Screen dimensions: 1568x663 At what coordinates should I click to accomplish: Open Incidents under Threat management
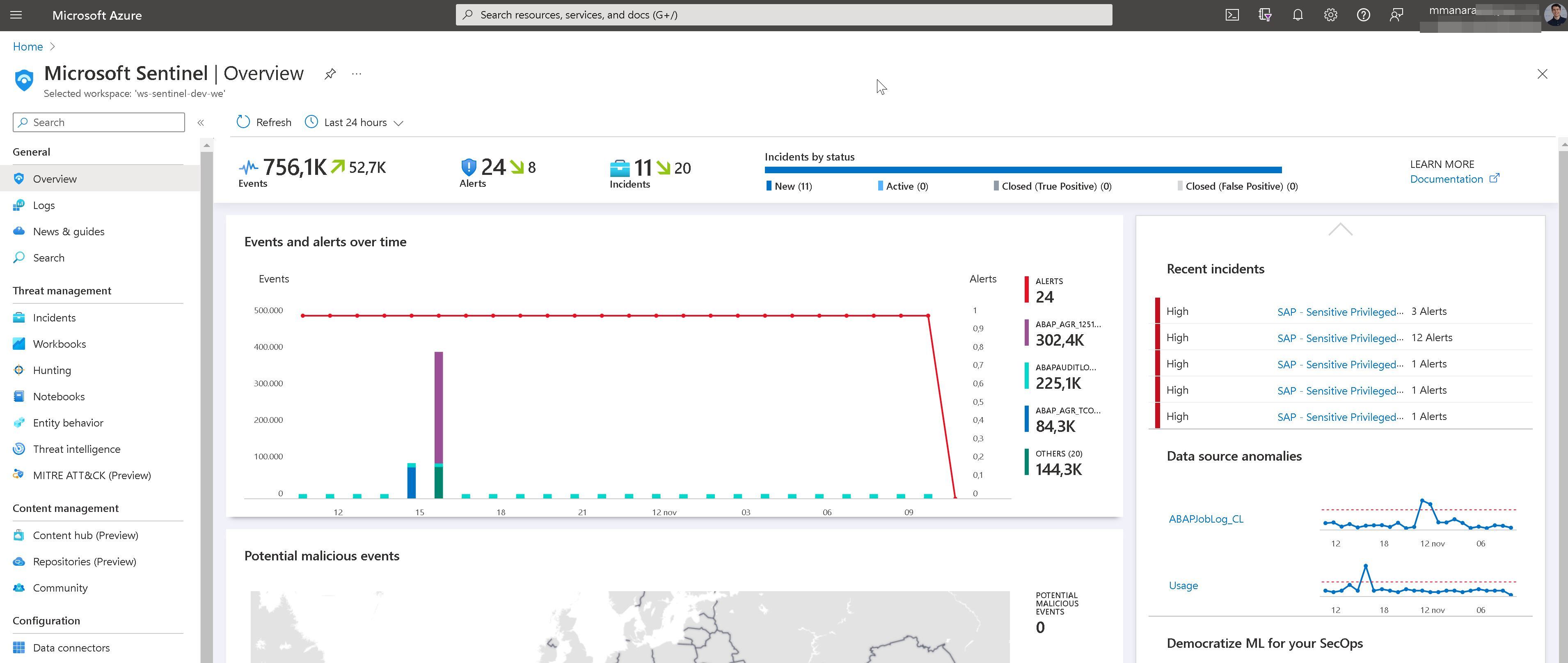[x=54, y=317]
